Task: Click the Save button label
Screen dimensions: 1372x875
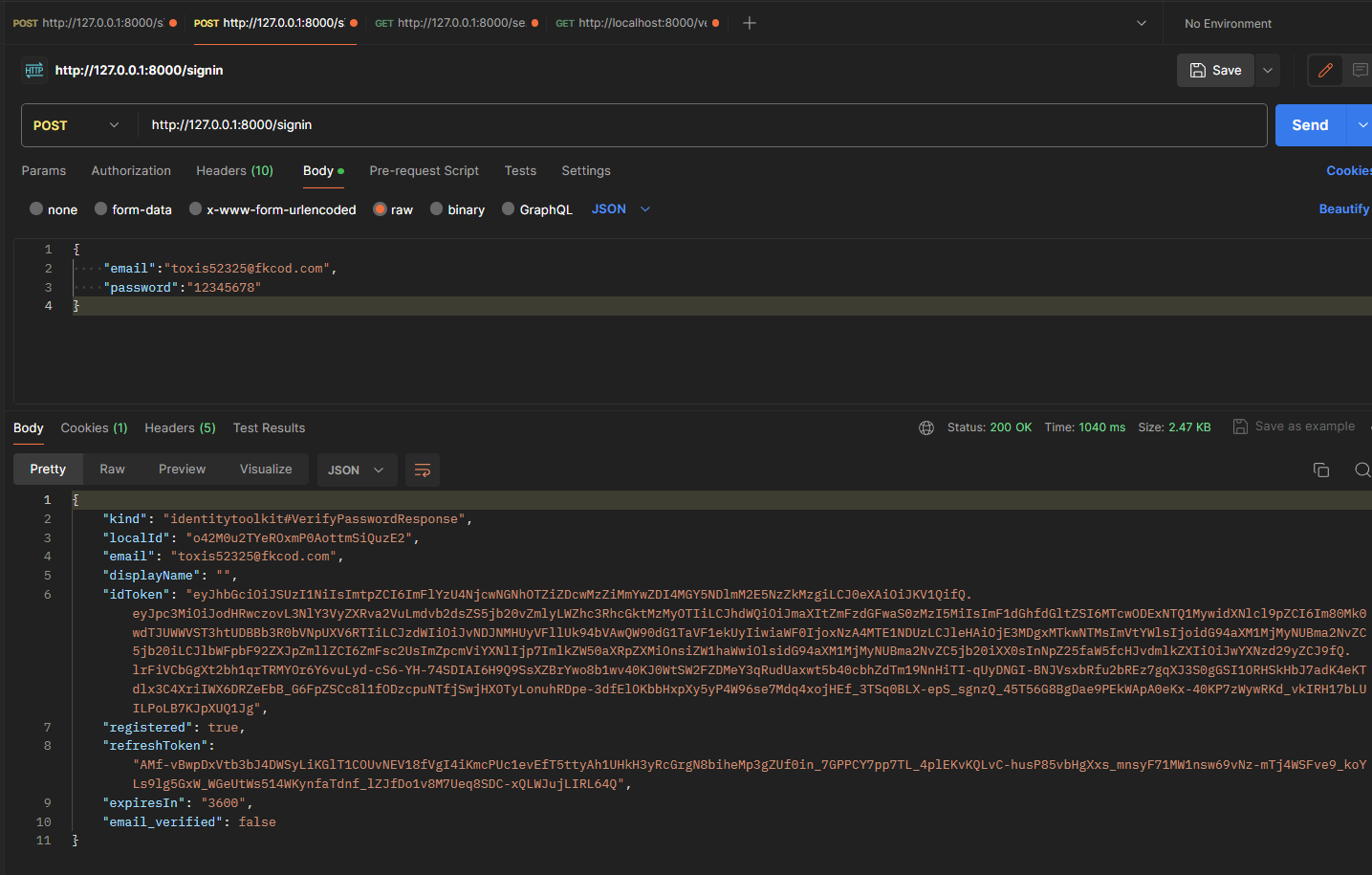Action: coord(1227,70)
